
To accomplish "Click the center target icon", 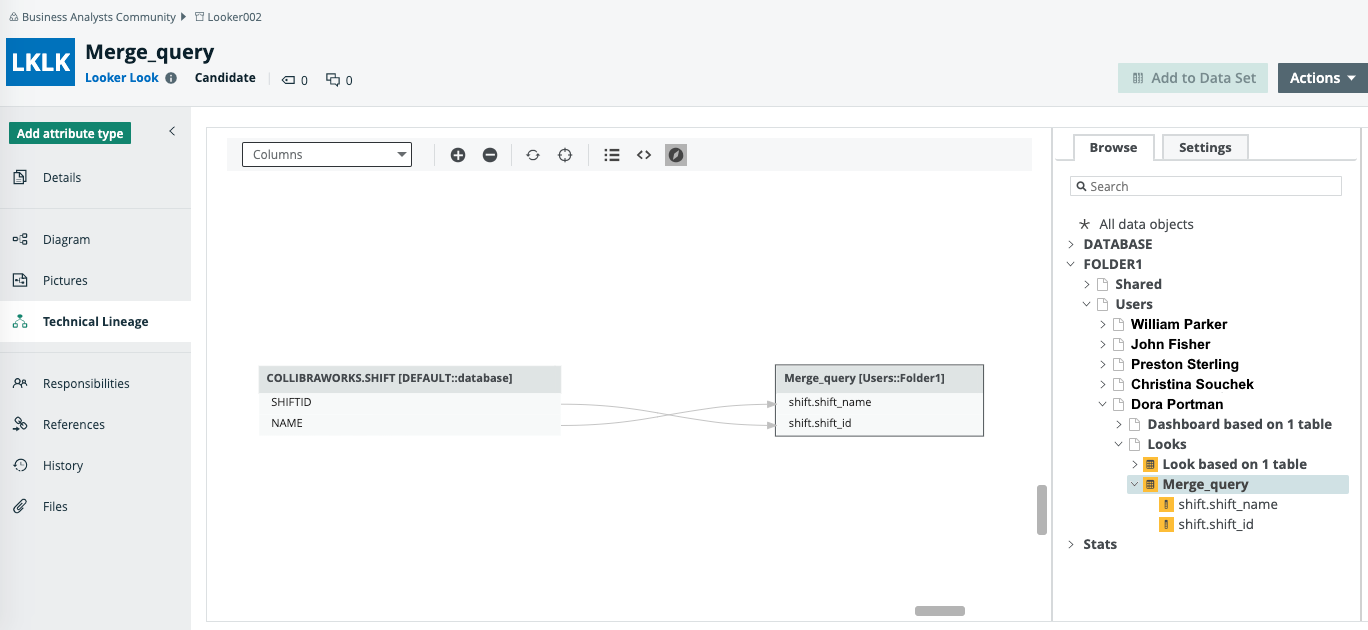I will tap(565, 155).
